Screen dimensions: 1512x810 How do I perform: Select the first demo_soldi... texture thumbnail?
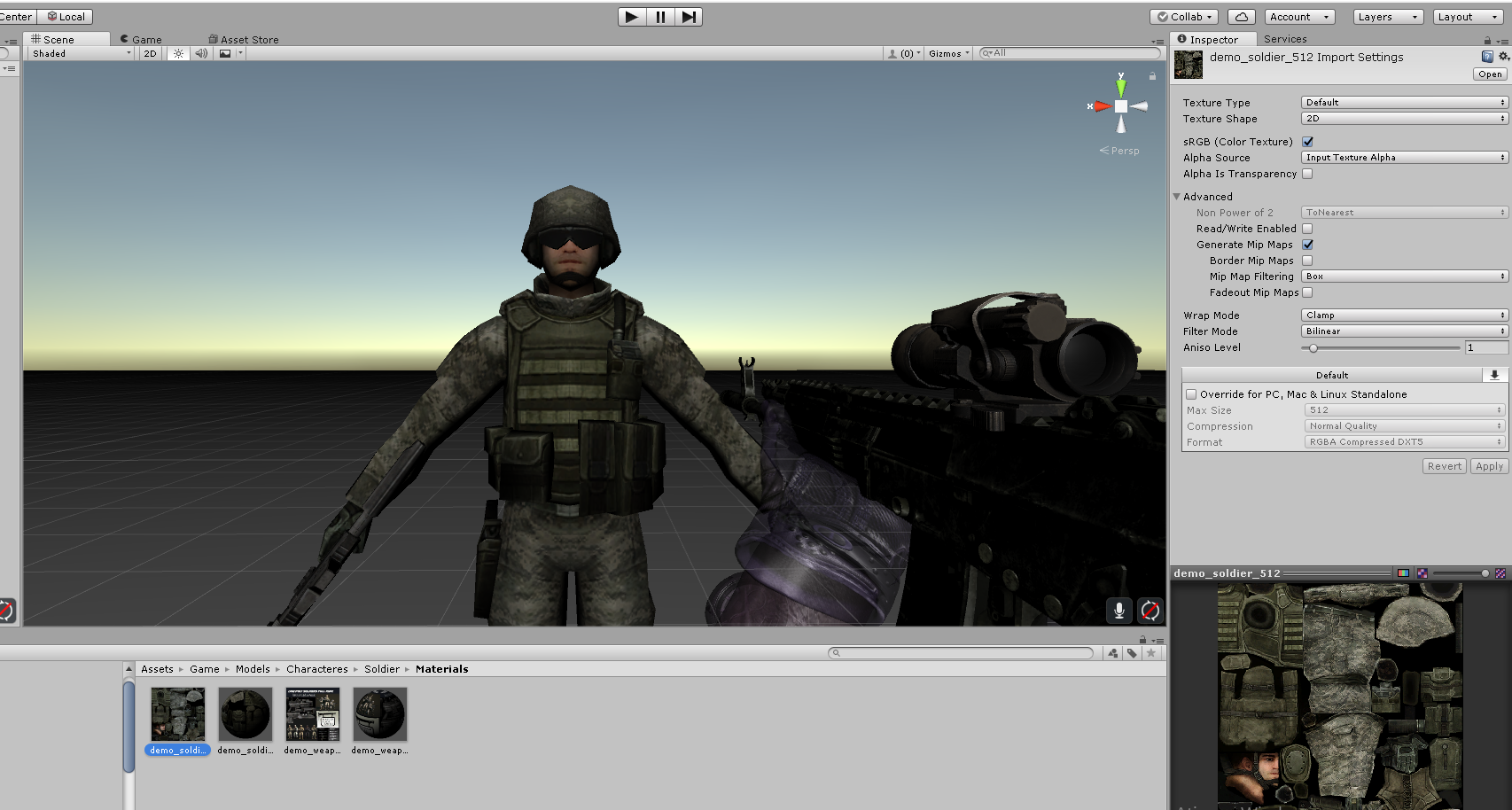click(178, 714)
